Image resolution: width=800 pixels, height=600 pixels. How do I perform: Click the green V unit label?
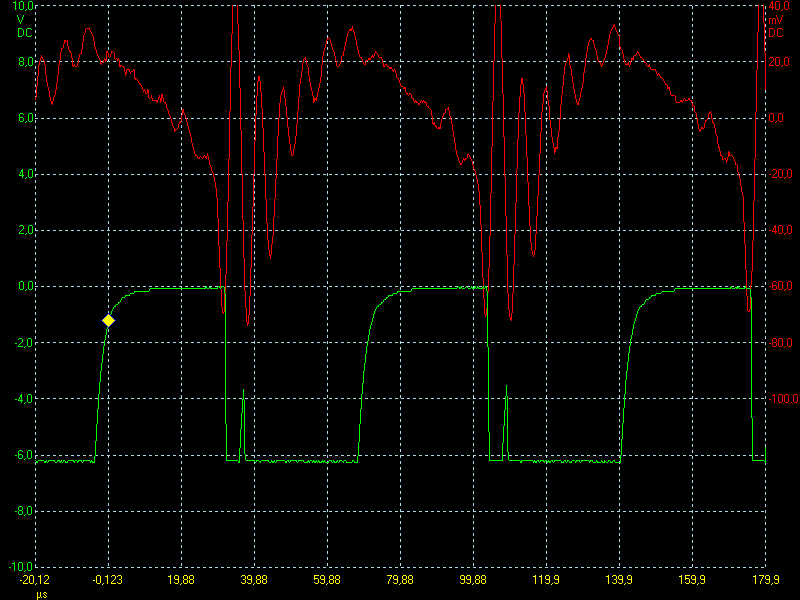[x=21, y=20]
